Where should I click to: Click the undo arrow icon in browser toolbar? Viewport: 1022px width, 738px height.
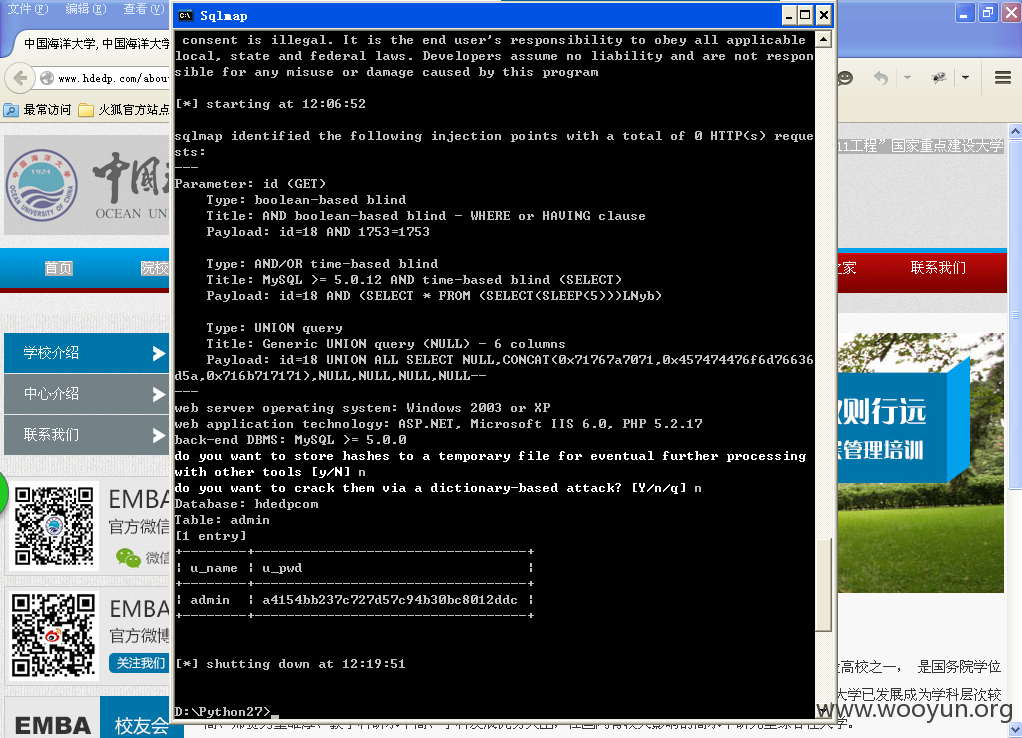pos(881,78)
